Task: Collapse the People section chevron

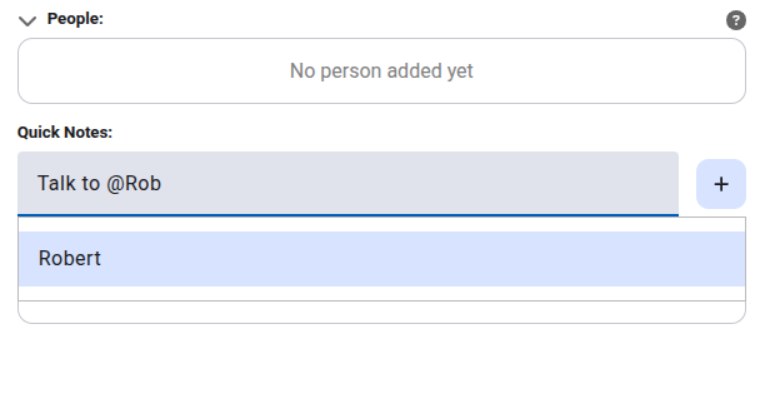Action: coord(27,20)
